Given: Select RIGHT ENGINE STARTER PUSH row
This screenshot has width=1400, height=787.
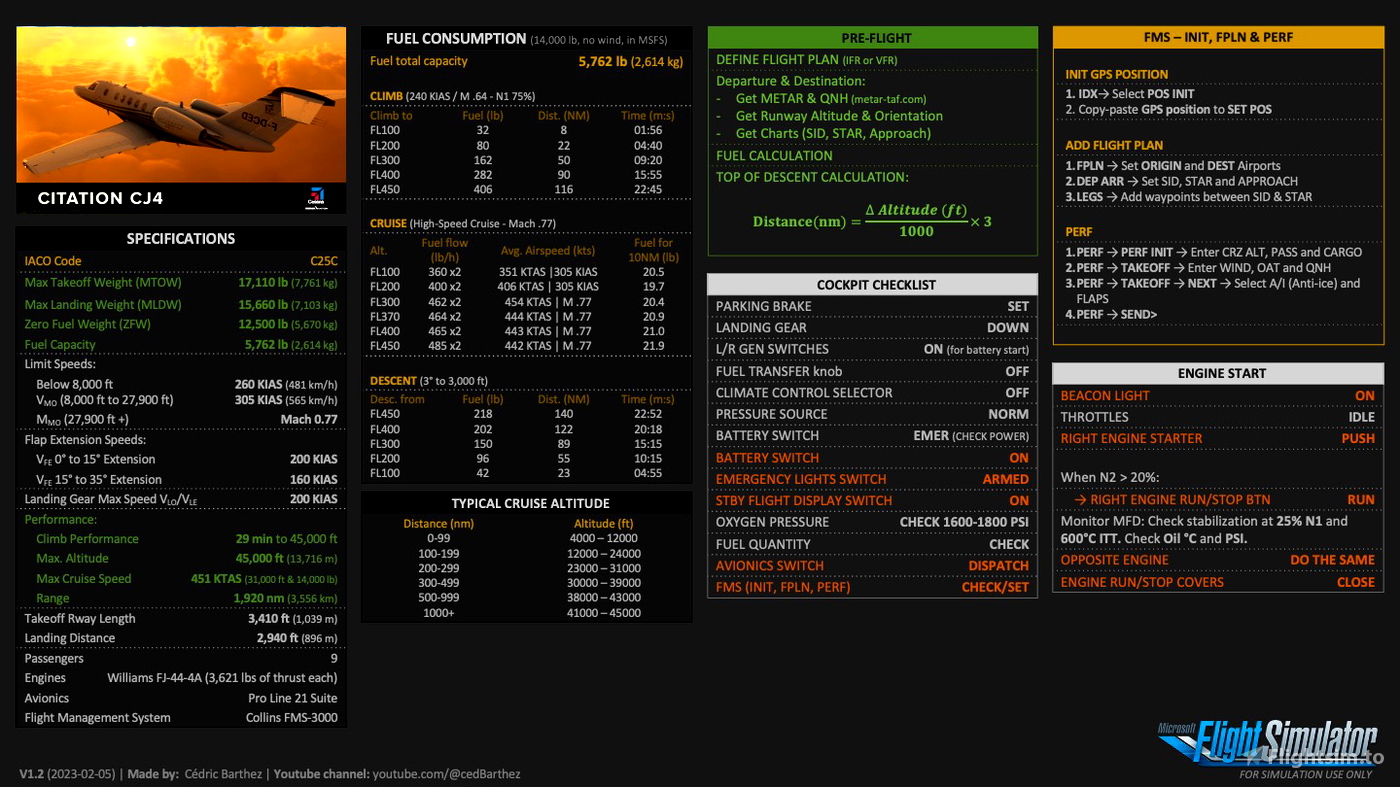Looking at the screenshot, I should pos(1217,439).
